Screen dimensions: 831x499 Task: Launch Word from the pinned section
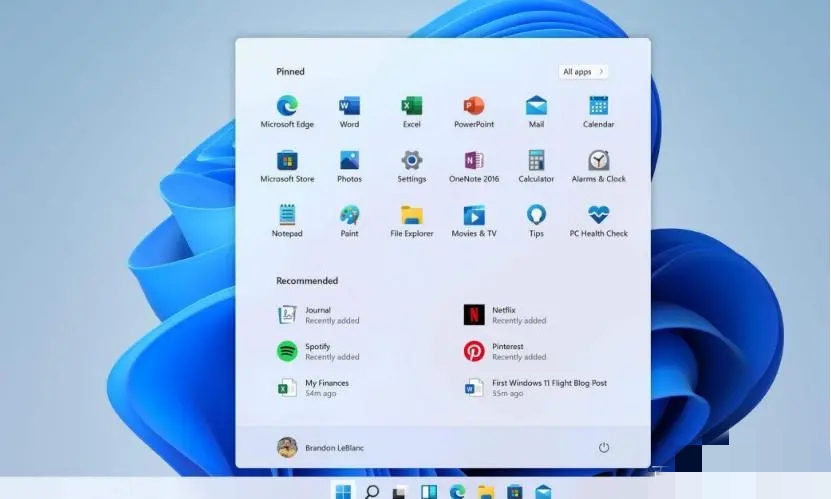point(349,112)
